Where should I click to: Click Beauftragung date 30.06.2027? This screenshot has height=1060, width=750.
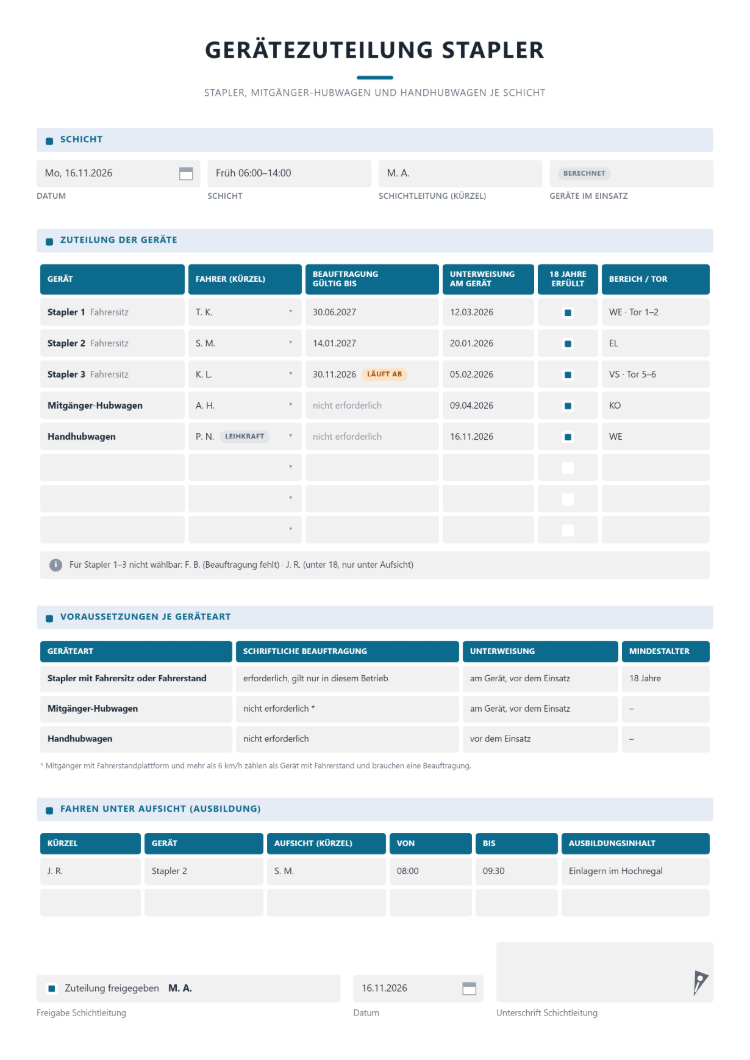point(372,312)
